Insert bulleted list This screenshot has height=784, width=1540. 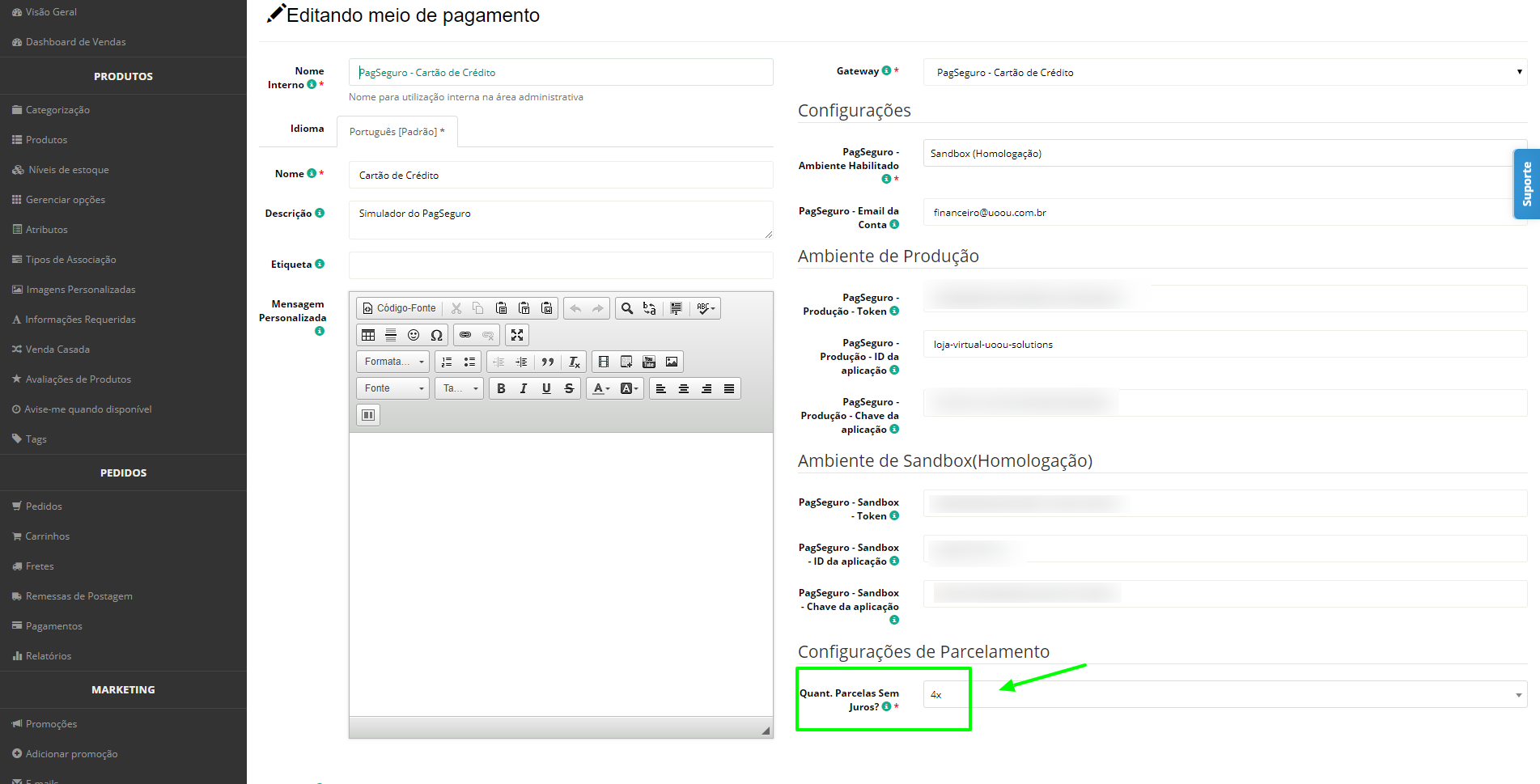click(469, 362)
